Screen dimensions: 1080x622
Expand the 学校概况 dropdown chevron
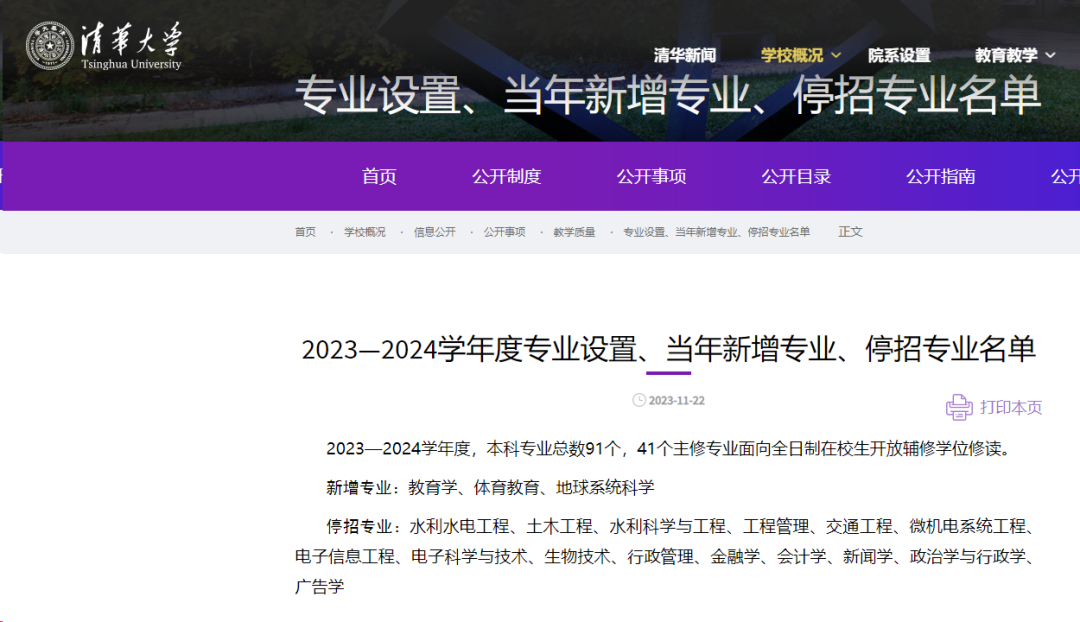(x=836, y=55)
